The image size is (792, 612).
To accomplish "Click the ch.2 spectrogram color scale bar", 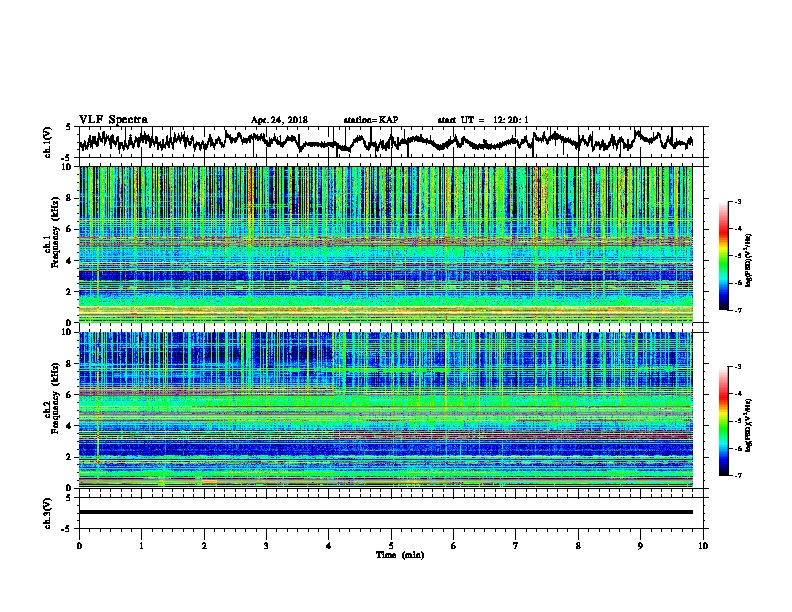I will [x=724, y=421].
